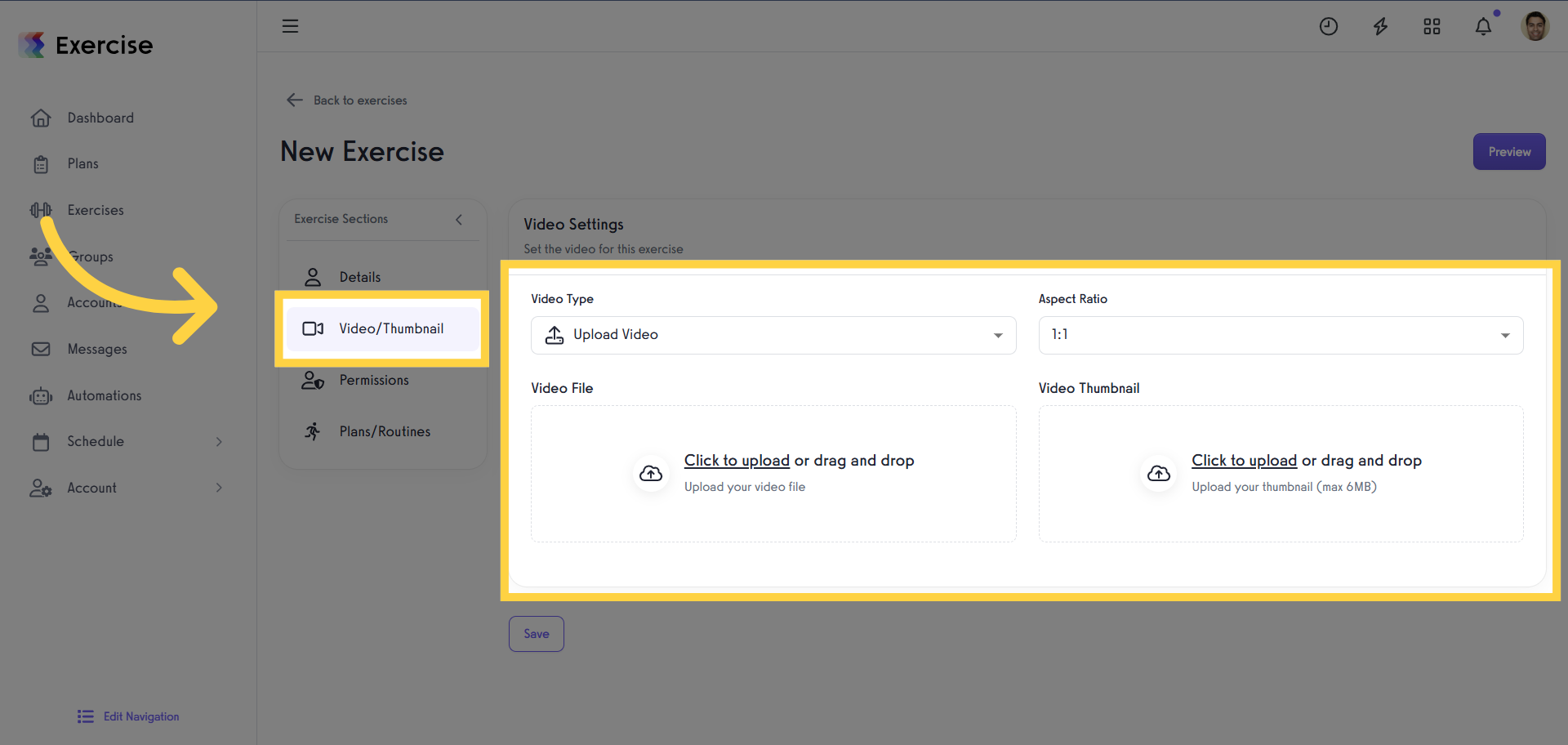Open the Permissions section
The image size is (1568, 745).
(374, 380)
